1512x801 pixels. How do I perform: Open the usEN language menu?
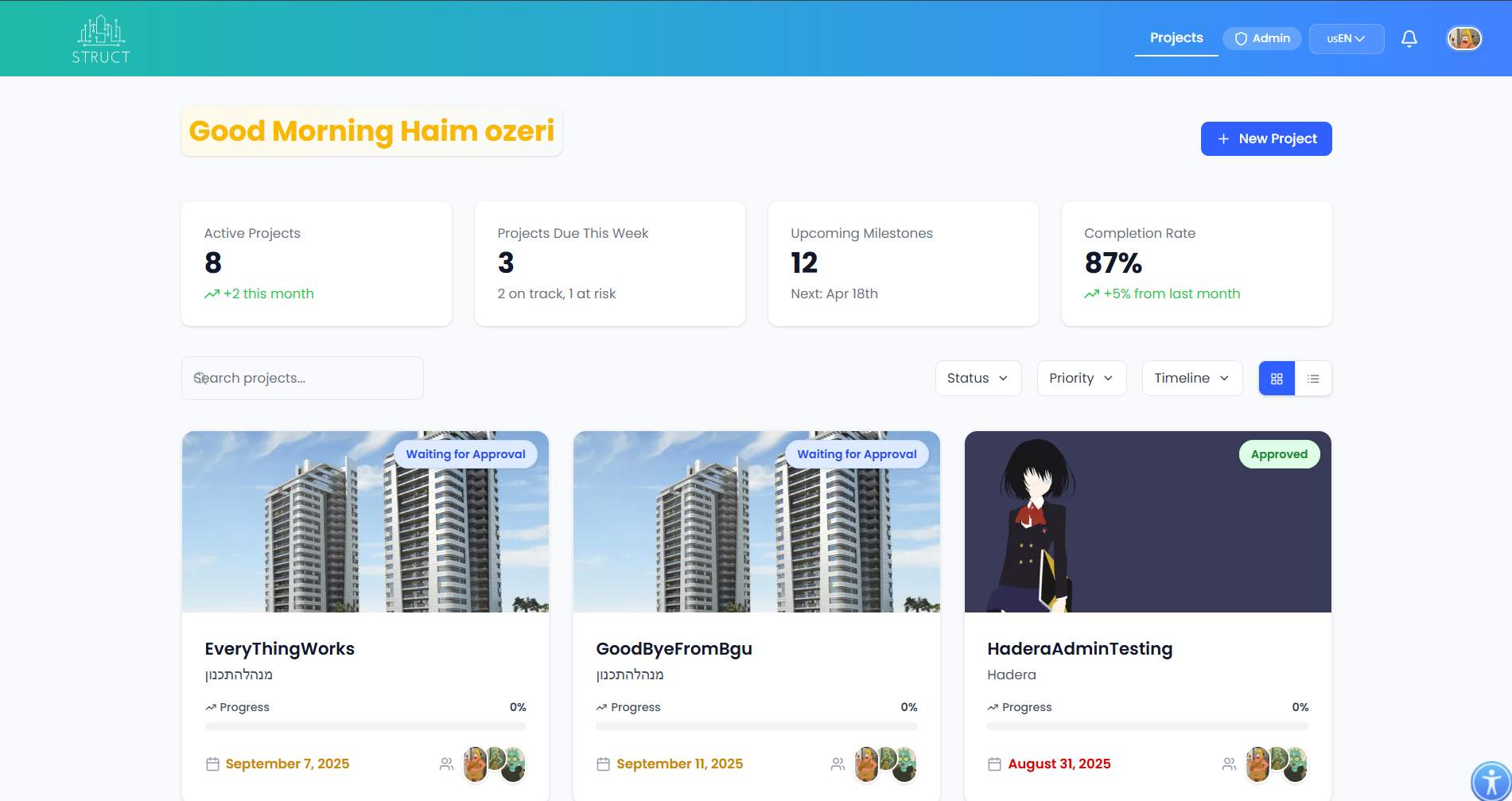1346,38
